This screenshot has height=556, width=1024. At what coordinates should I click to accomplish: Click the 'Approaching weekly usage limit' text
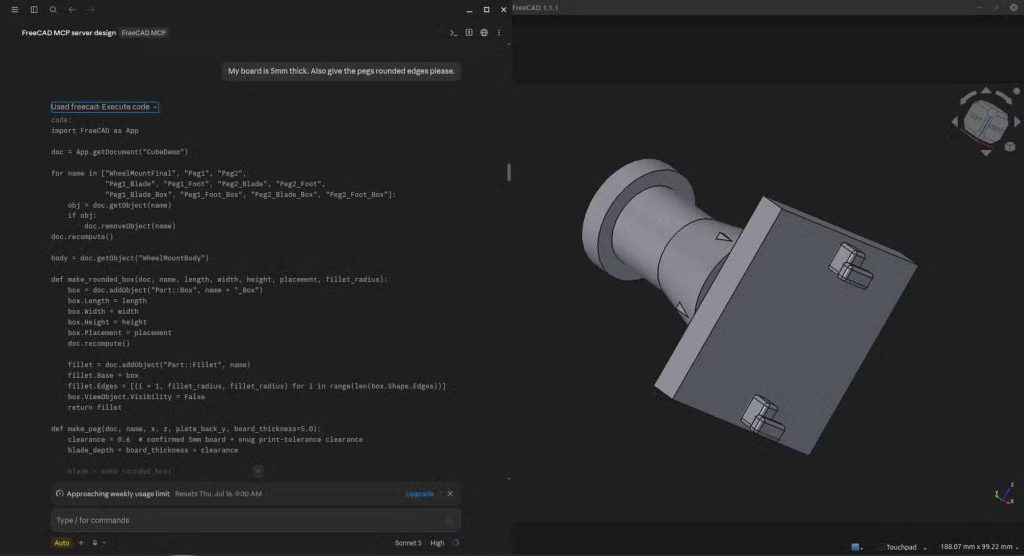click(118, 494)
